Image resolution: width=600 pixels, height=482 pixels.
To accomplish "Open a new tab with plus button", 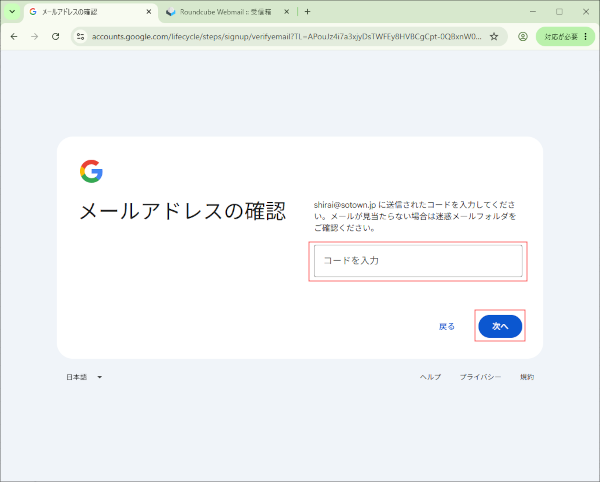I will (307, 12).
